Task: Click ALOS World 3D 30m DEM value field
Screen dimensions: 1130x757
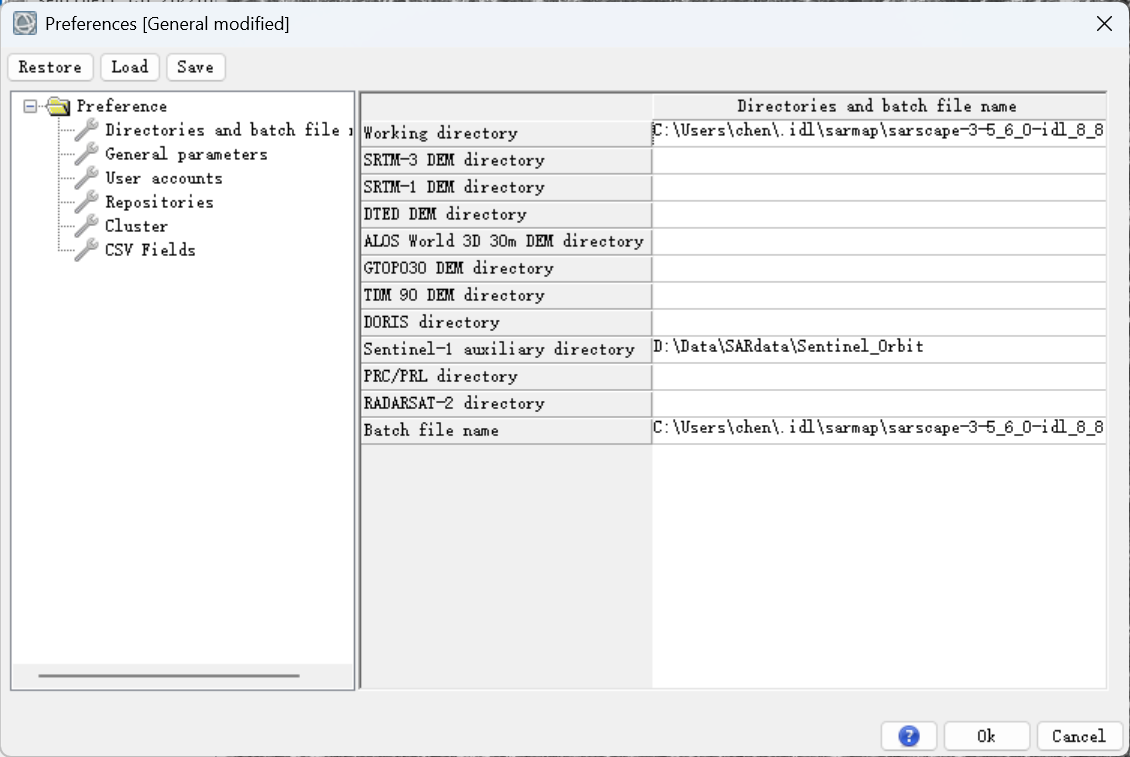Action: click(x=878, y=242)
